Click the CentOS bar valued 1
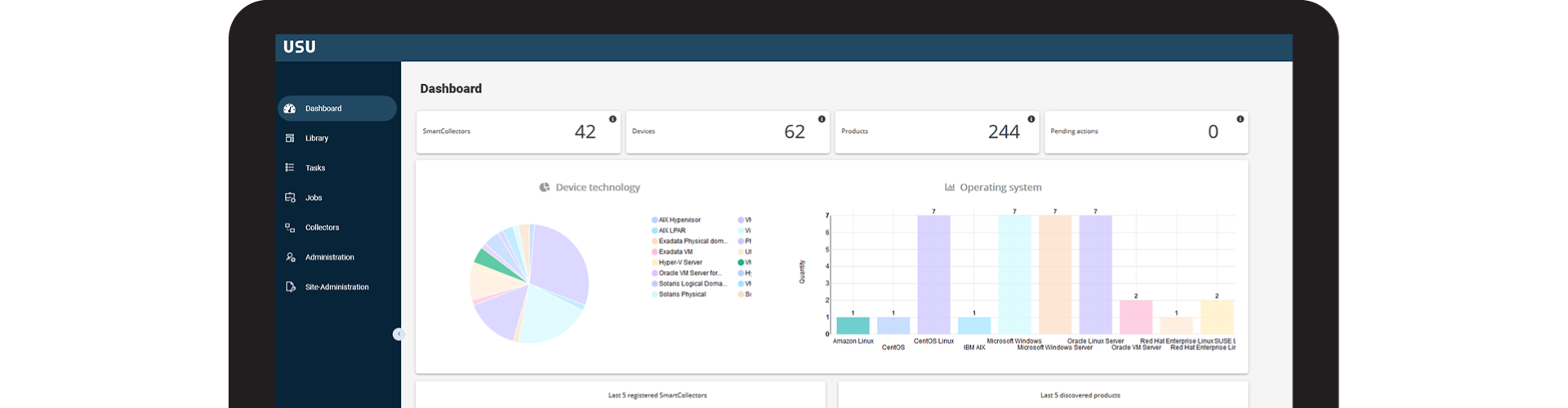This screenshot has height=408, width=1568. pos(893,326)
